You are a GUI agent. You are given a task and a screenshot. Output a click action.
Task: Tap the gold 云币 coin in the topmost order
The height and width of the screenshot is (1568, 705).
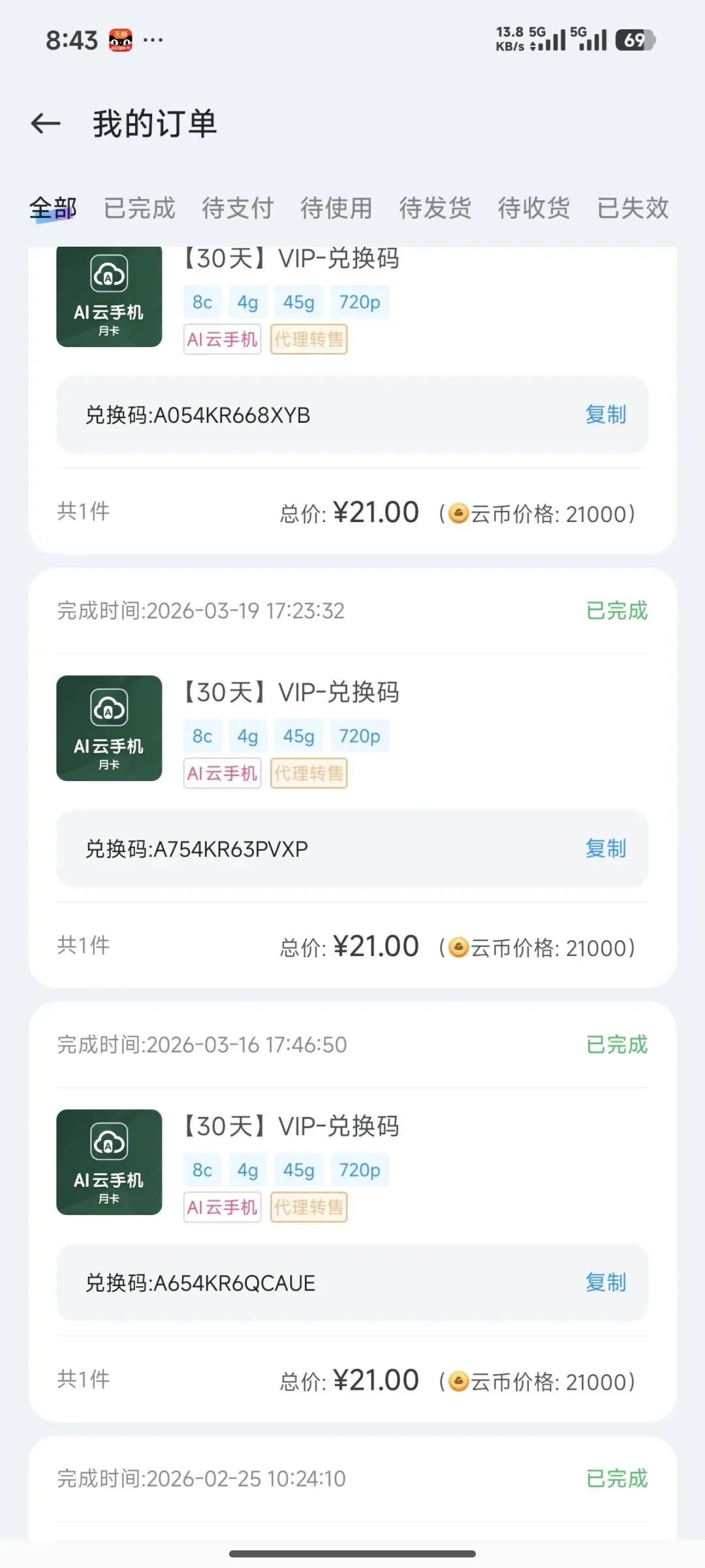(459, 514)
